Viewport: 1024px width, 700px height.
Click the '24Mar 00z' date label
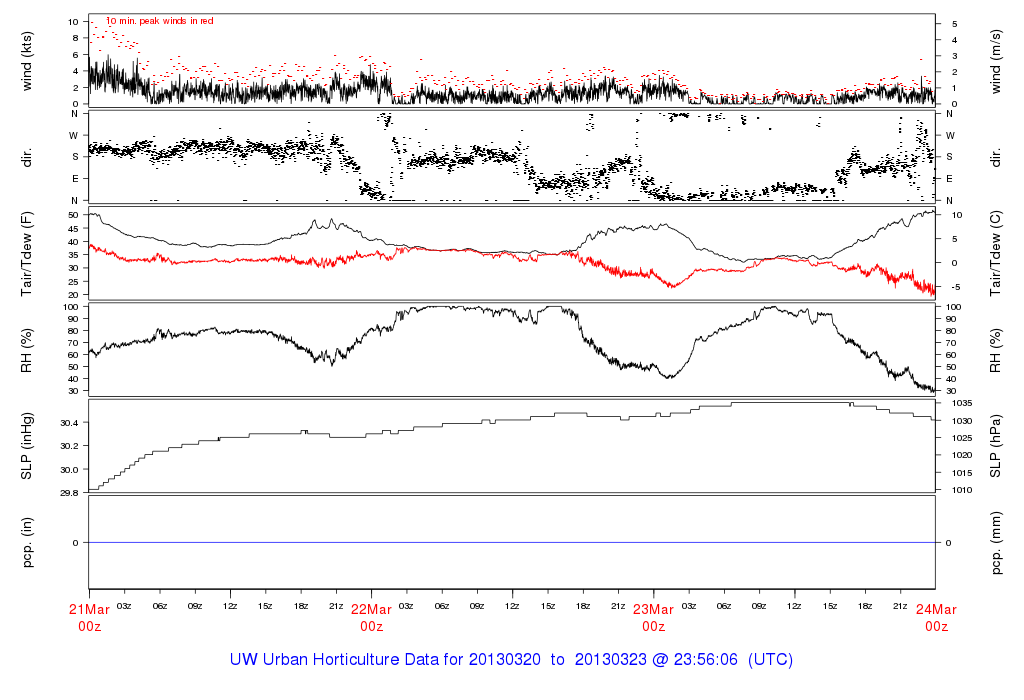tap(936, 618)
